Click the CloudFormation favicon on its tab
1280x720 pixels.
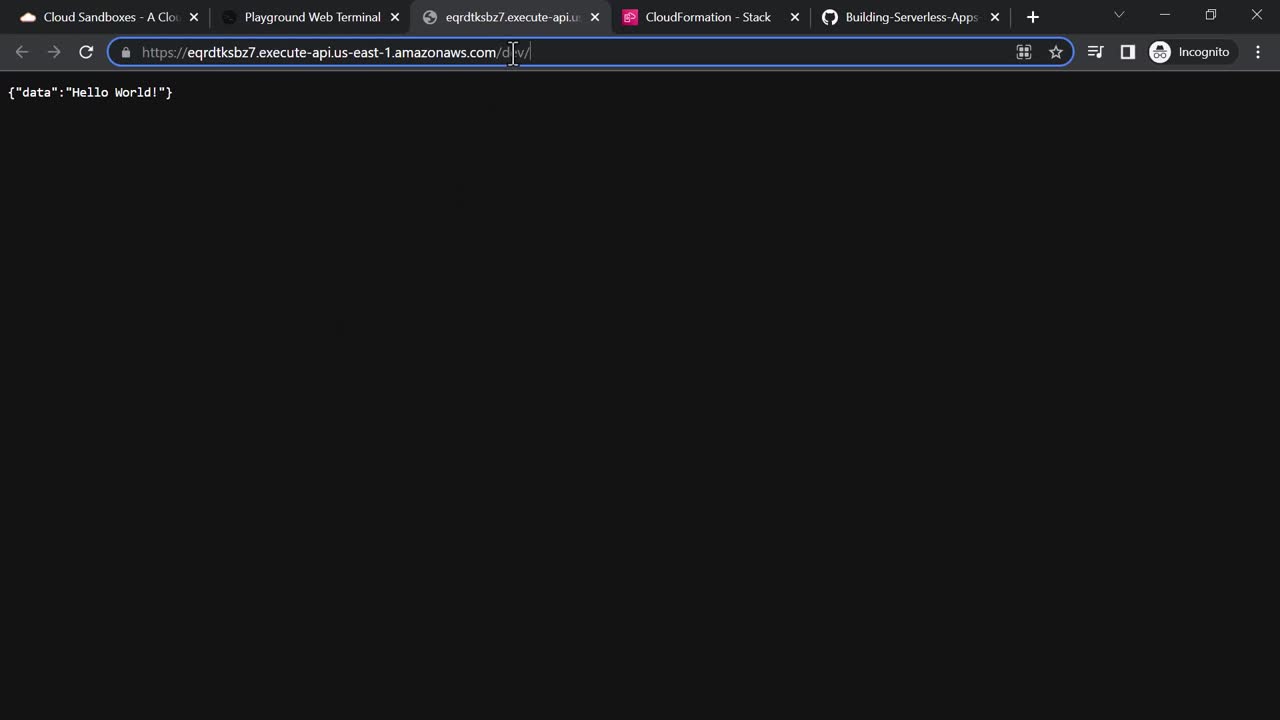pyautogui.click(x=630, y=17)
